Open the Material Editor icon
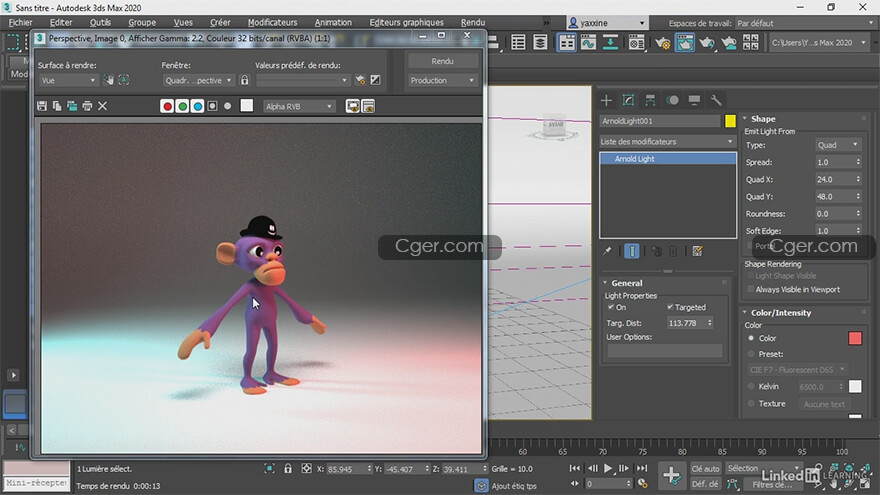Image resolution: width=880 pixels, height=495 pixels. pos(636,43)
